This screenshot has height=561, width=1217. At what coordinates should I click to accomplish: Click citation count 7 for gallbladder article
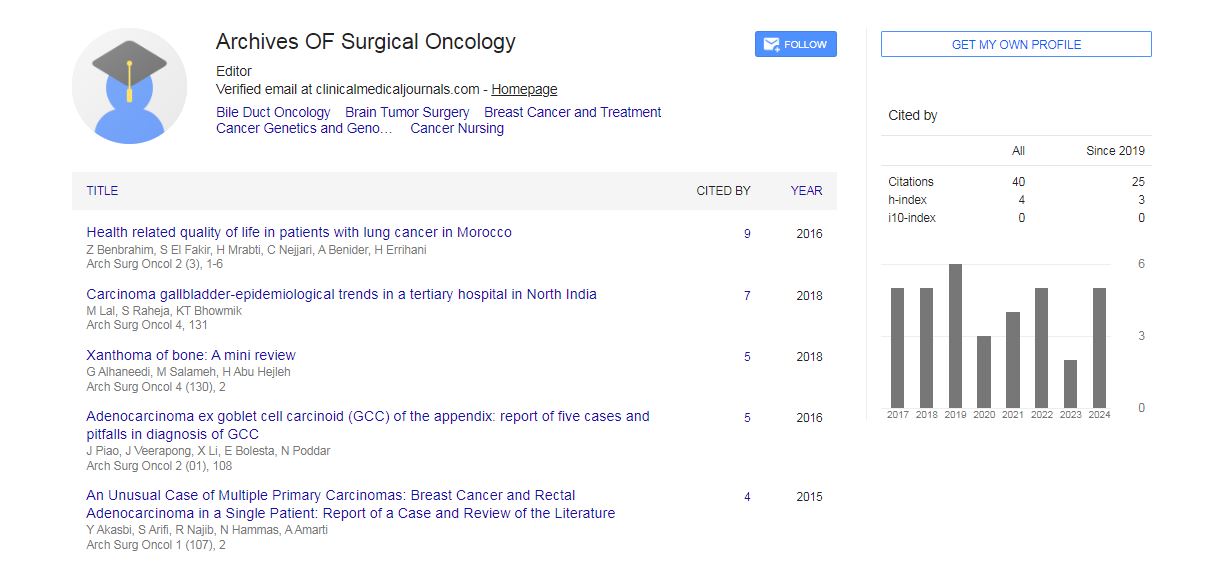pyautogui.click(x=747, y=296)
